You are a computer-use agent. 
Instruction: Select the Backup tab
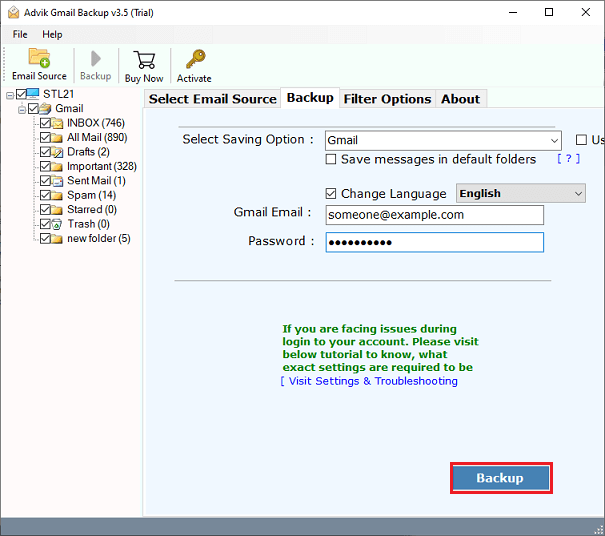(x=310, y=98)
